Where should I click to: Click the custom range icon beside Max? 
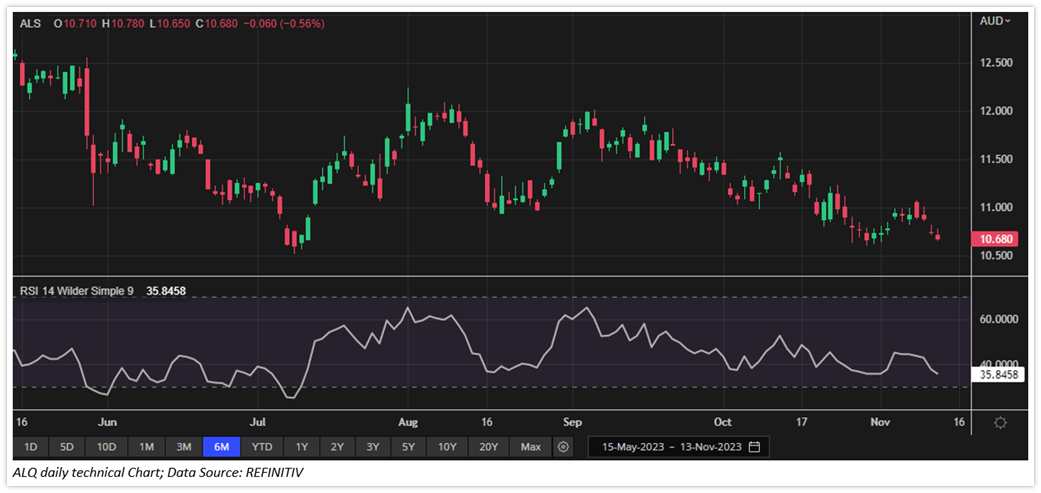click(x=564, y=446)
